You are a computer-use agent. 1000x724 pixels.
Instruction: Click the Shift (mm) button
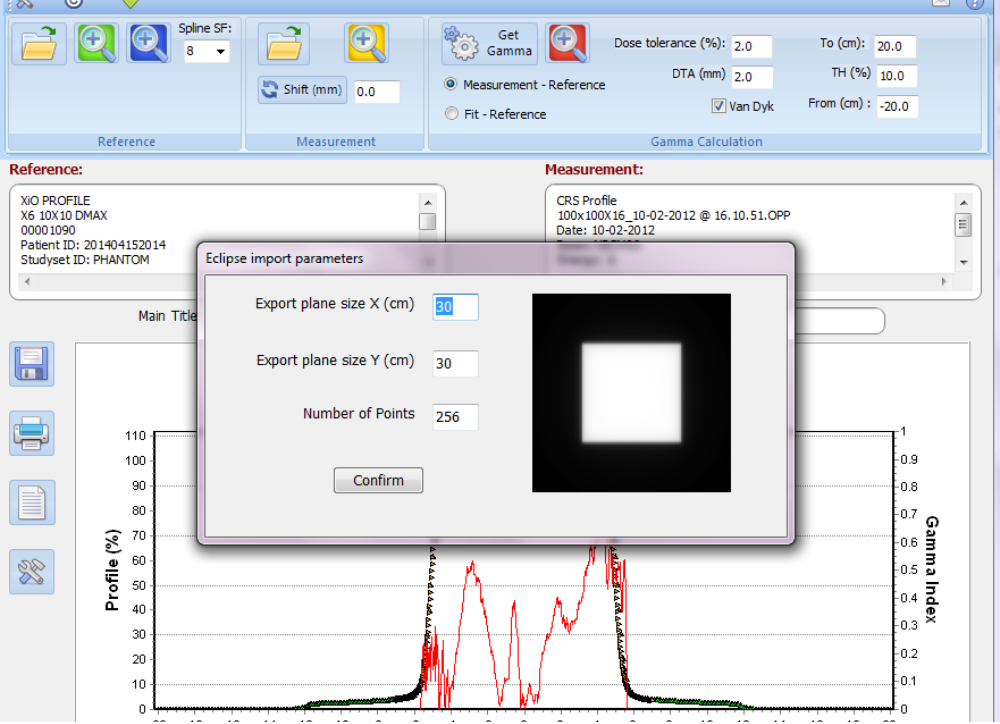[x=302, y=90]
